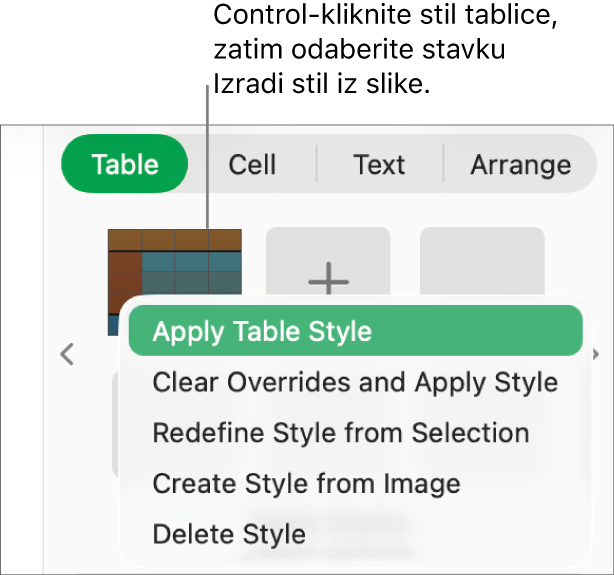
Task: Open the Arrange tab
Action: tap(520, 164)
